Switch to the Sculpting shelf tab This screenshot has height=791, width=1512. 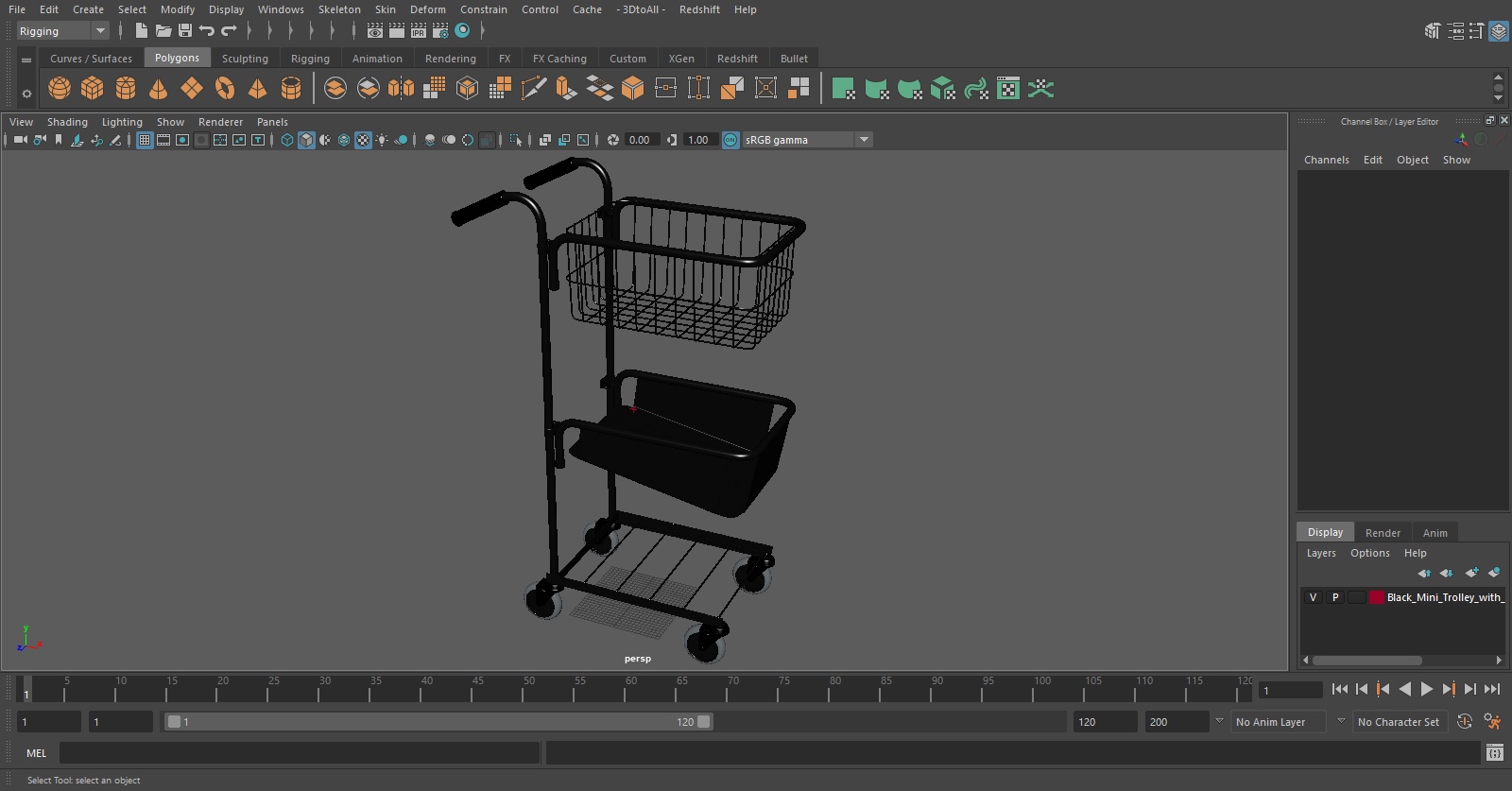tap(245, 59)
